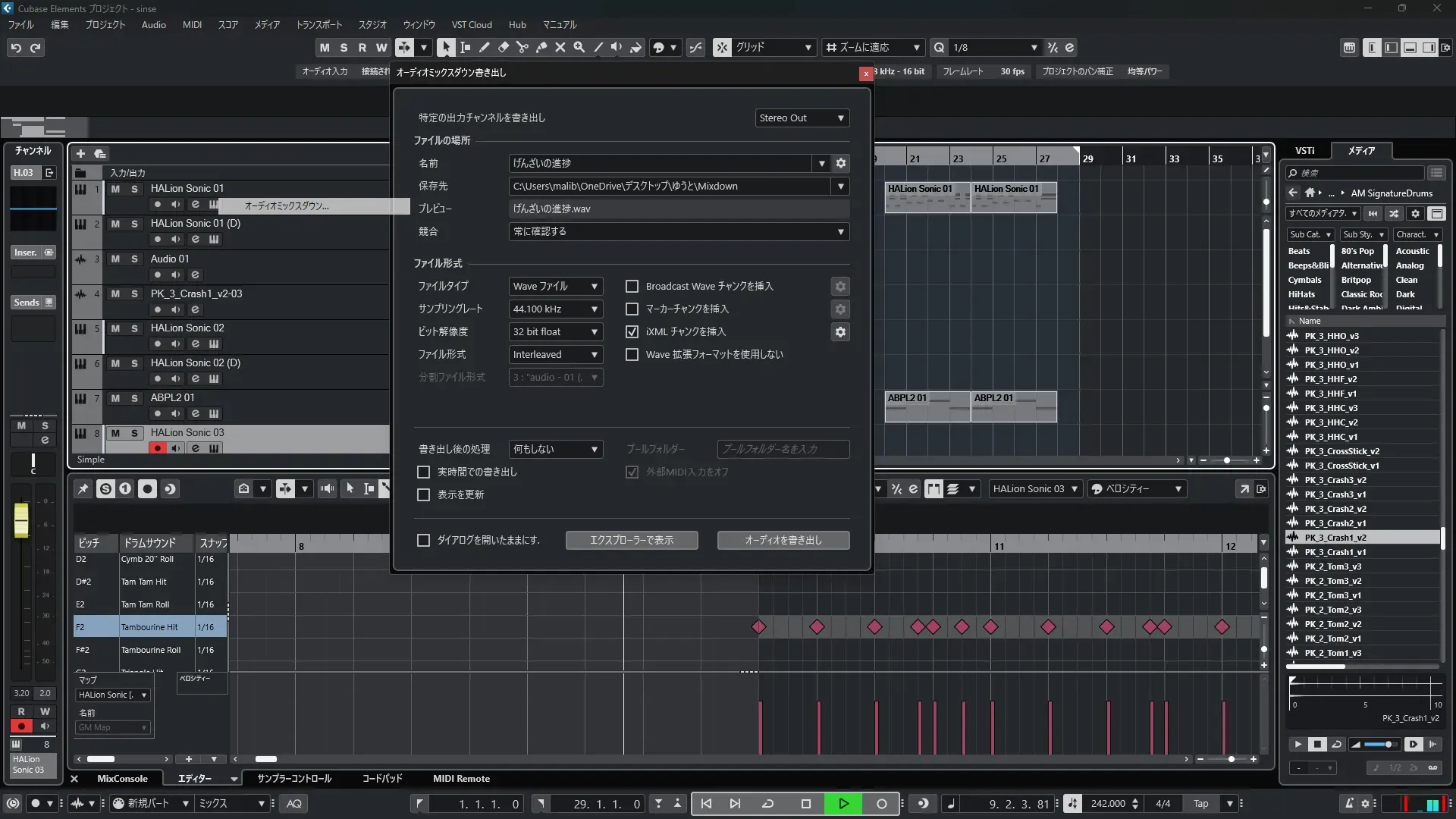Click the export audio button
Screen dimensions: 1456x819
(783, 540)
